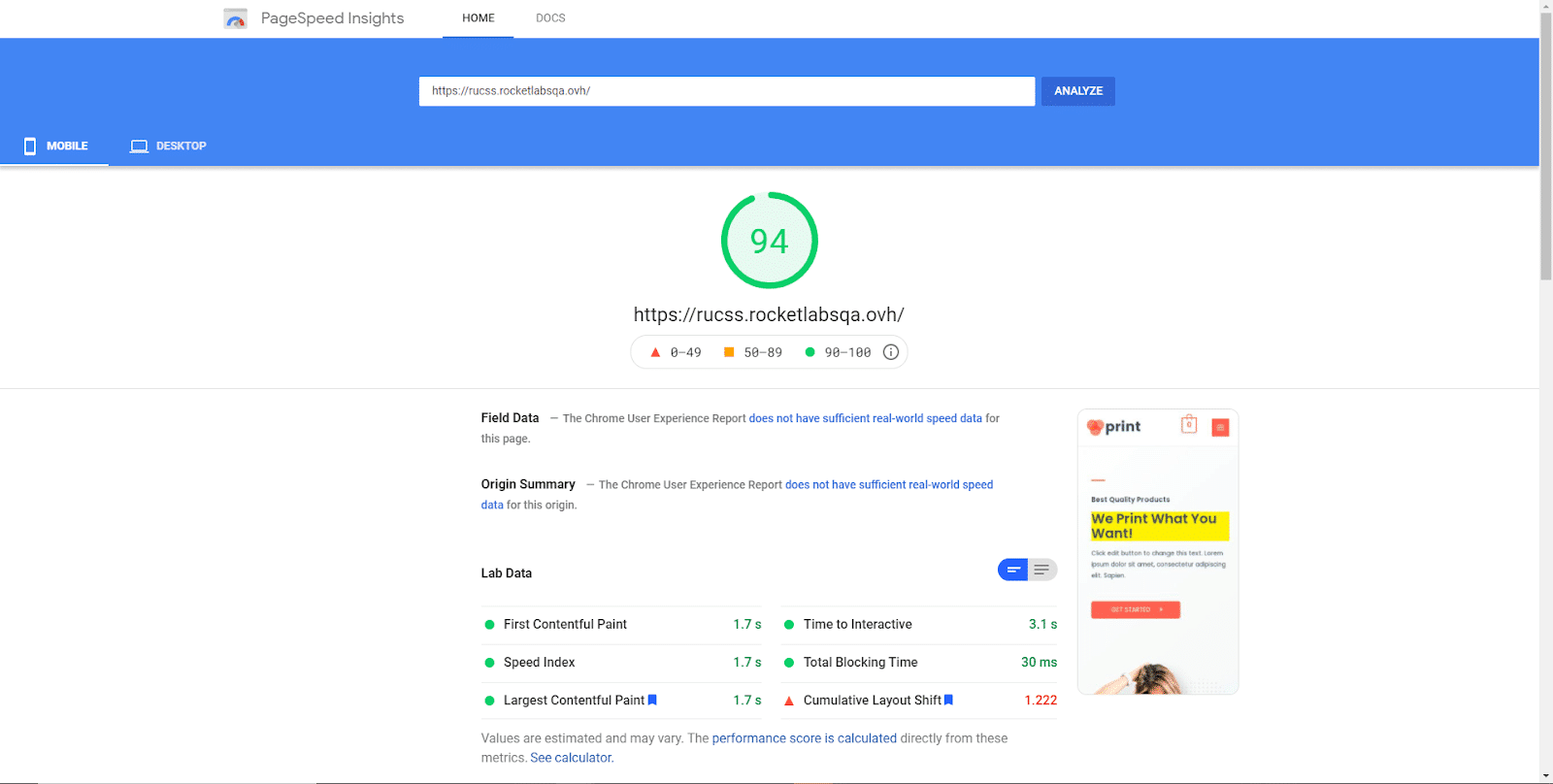
Task: Open the See calculator link
Action: tap(572, 758)
